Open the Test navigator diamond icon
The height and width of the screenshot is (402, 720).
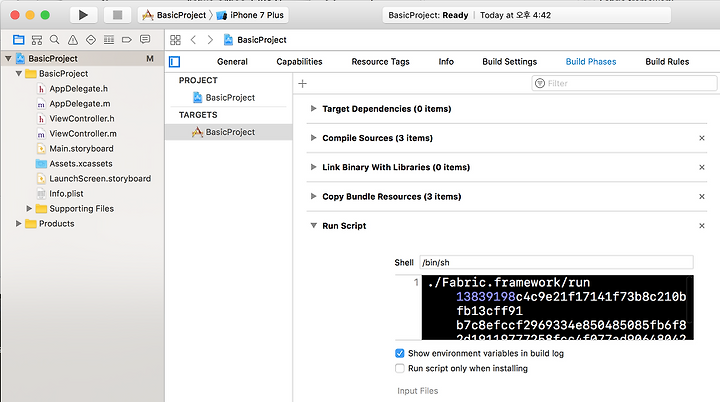(x=91, y=40)
